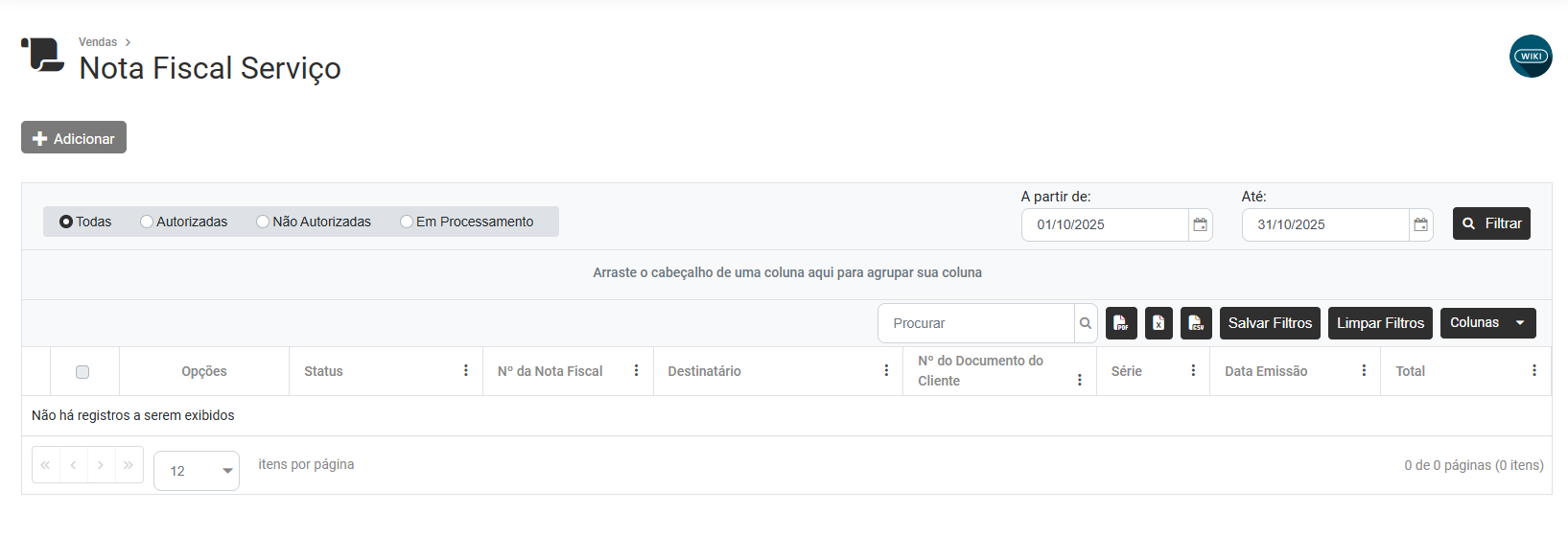Select Em Processamento radio button
Image resolution: width=1568 pixels, height=538 pixels.
[x=407, y=222]
